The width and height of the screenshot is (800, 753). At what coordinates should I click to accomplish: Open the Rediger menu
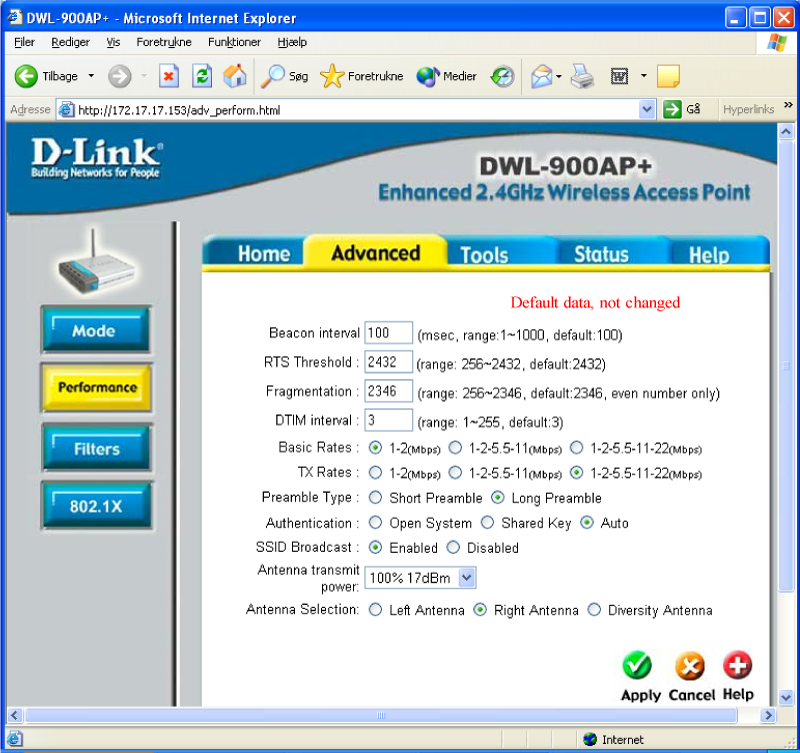pyautogui.click(x=70, y=42)
